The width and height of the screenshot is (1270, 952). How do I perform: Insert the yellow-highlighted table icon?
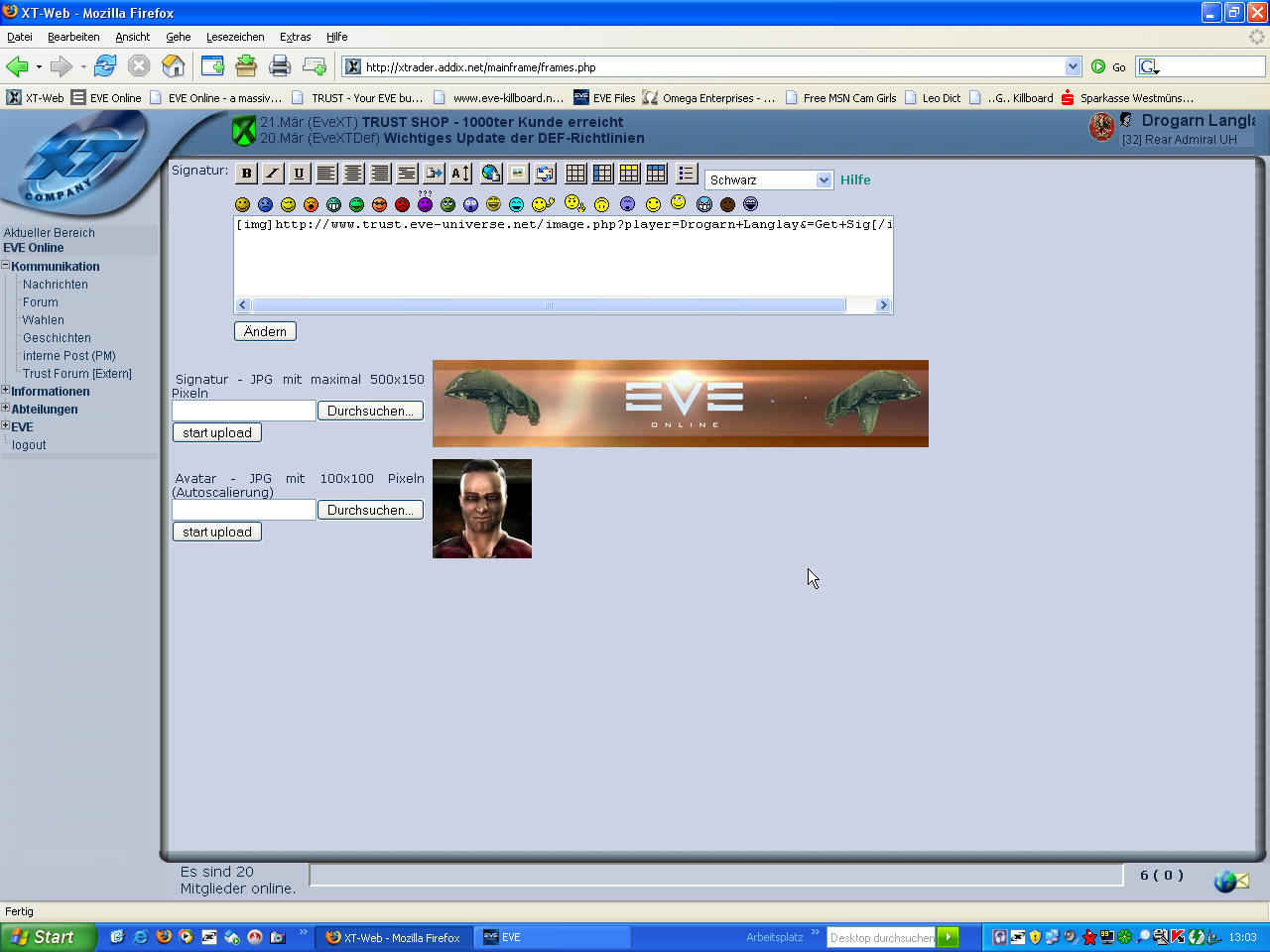pyautogui.click(x=629, y=174)
